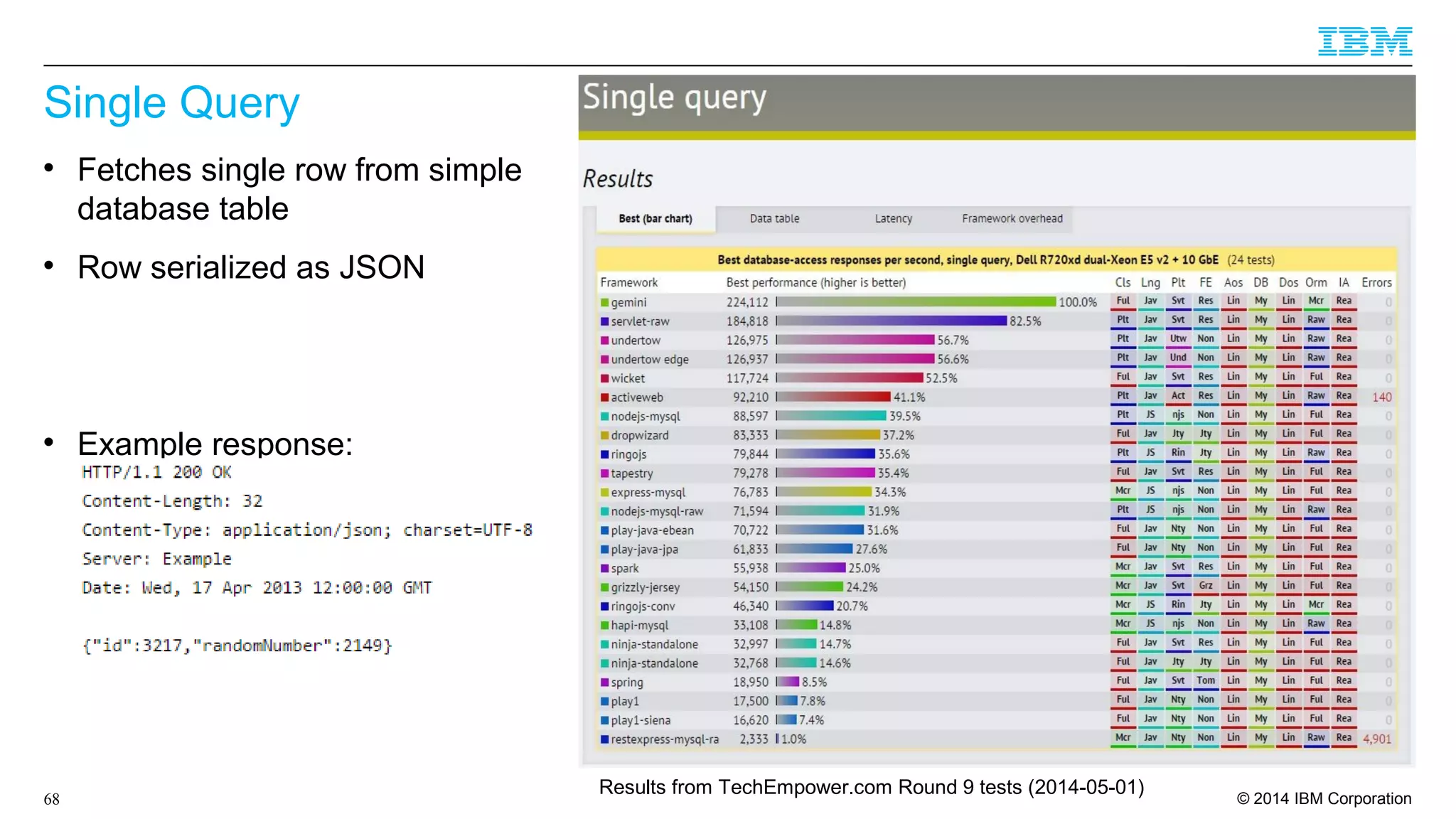1456x819 pixels.
Task: Select the Best (bar chart) tab
Action: click(655, 219)
